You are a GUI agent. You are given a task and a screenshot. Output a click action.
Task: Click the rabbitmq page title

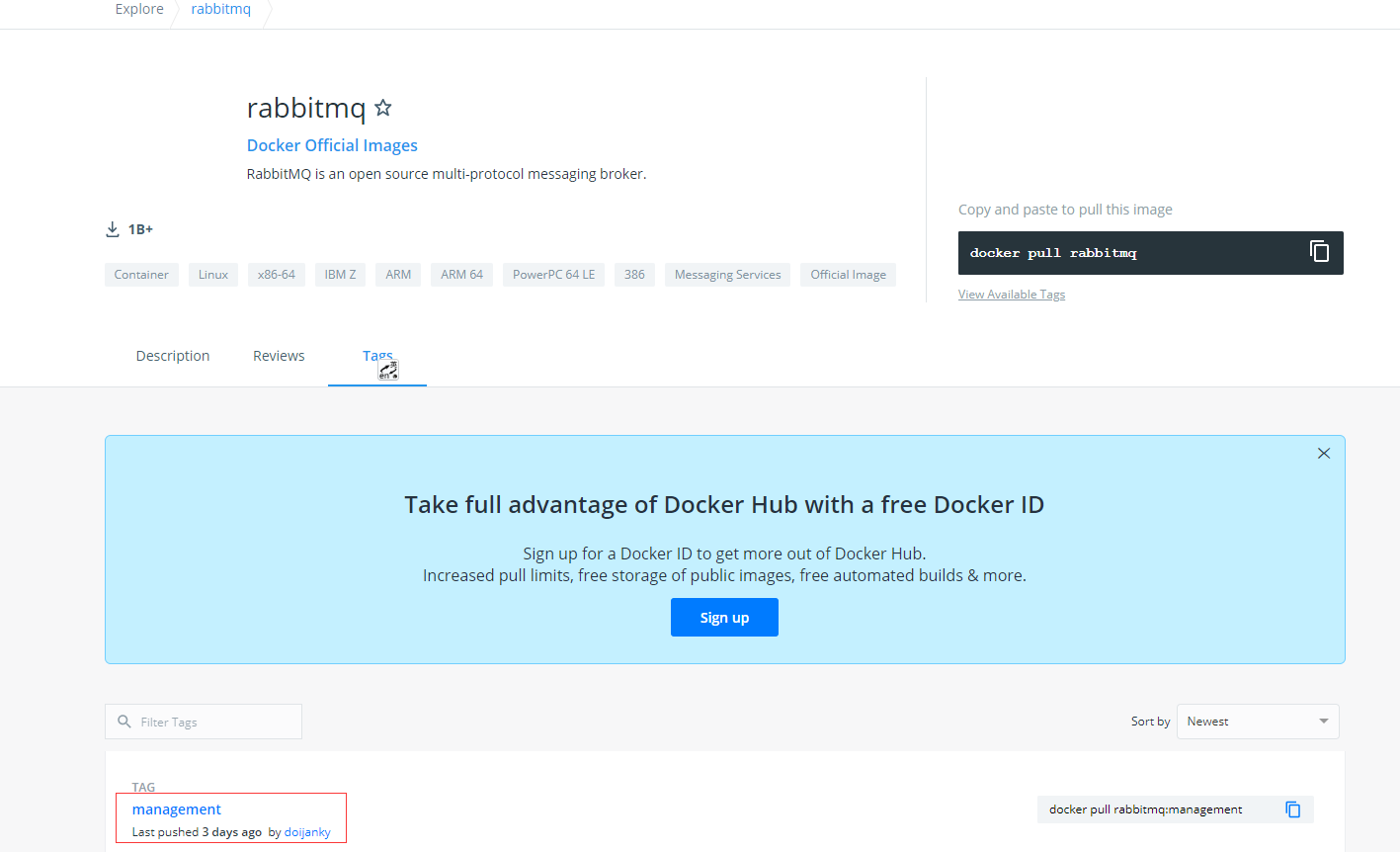[306, 108]
